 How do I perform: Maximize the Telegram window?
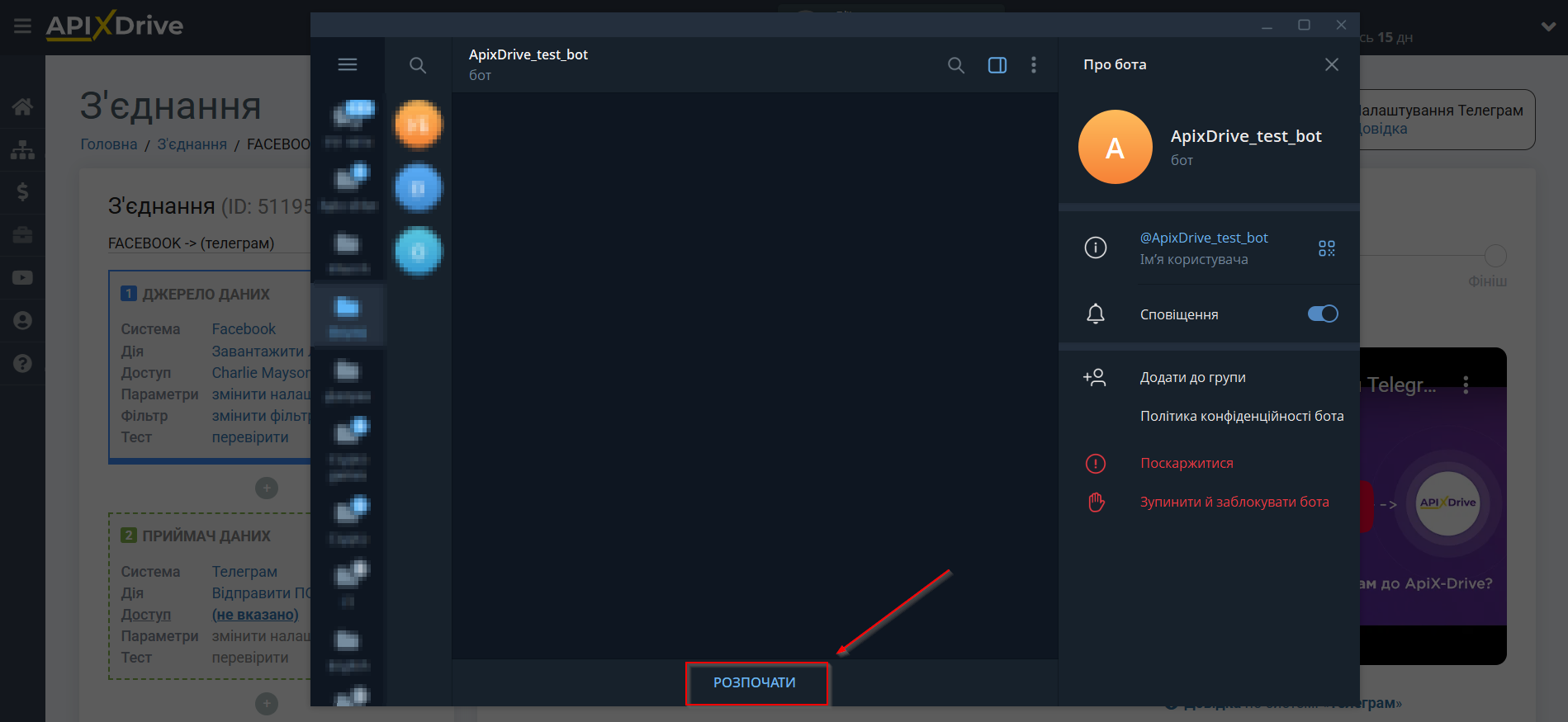coord(1305,26)
